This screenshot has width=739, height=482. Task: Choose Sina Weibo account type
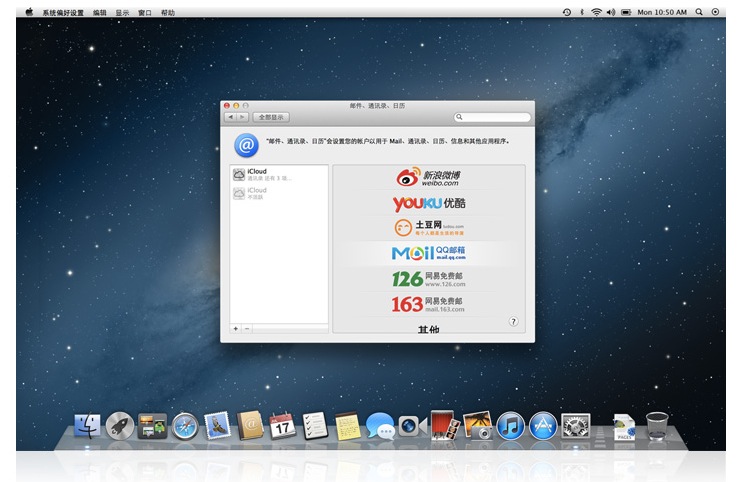[428, 177]
